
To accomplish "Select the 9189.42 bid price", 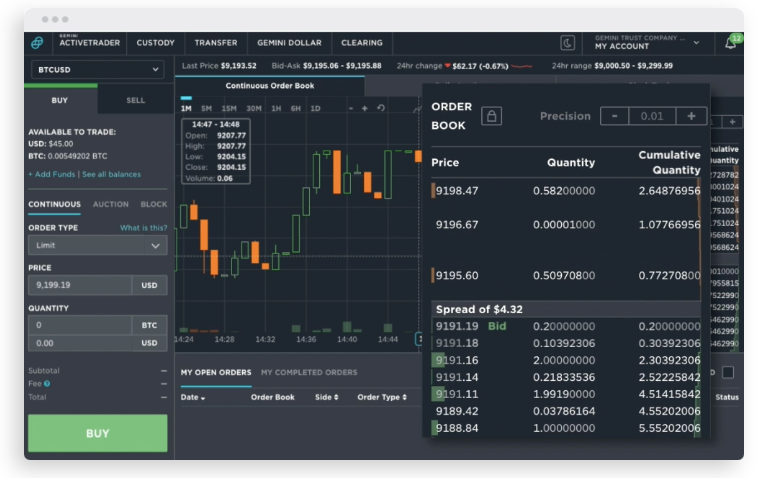I will (457, 411).
